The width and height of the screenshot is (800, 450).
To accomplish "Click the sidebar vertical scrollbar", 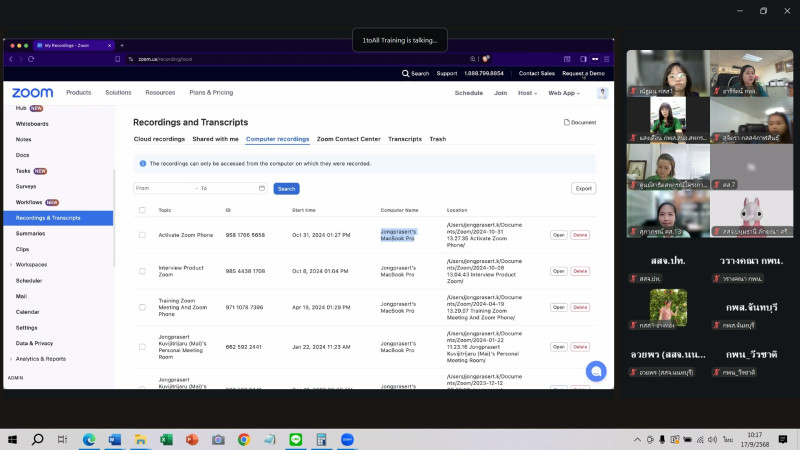I will [114, 217].
